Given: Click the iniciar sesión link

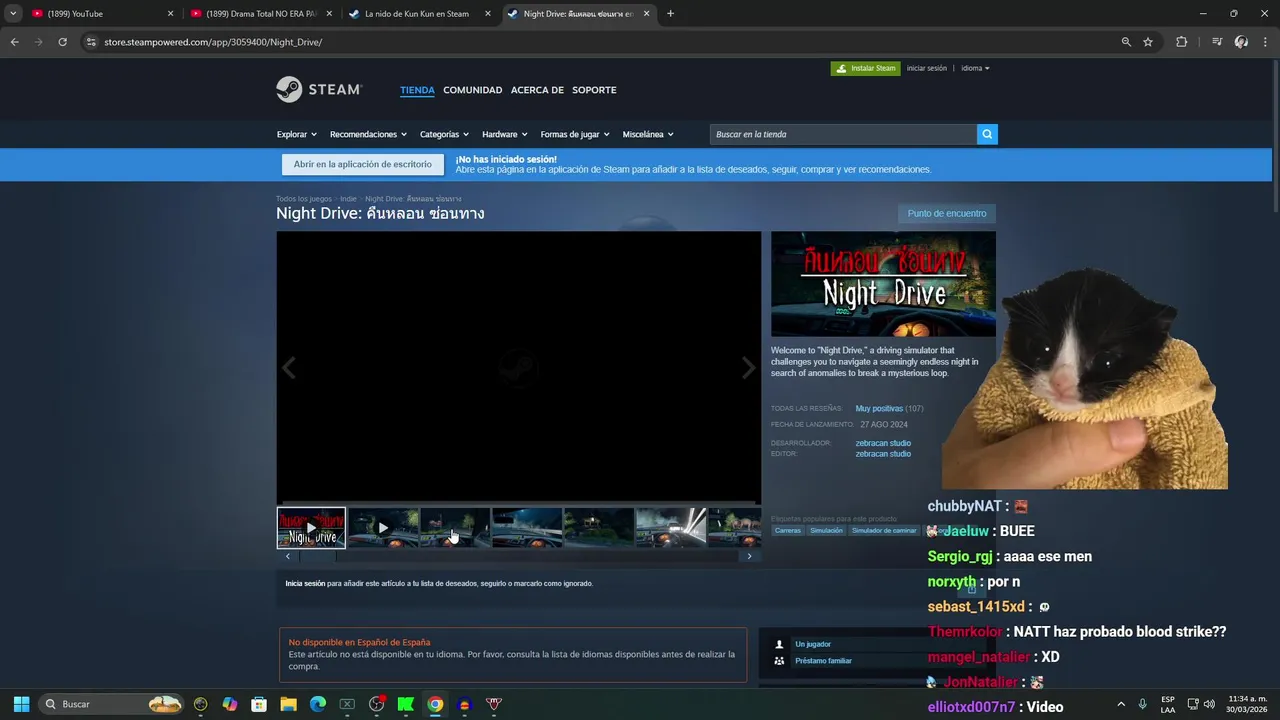Looking at the screenshot, I should coord(926,68).
